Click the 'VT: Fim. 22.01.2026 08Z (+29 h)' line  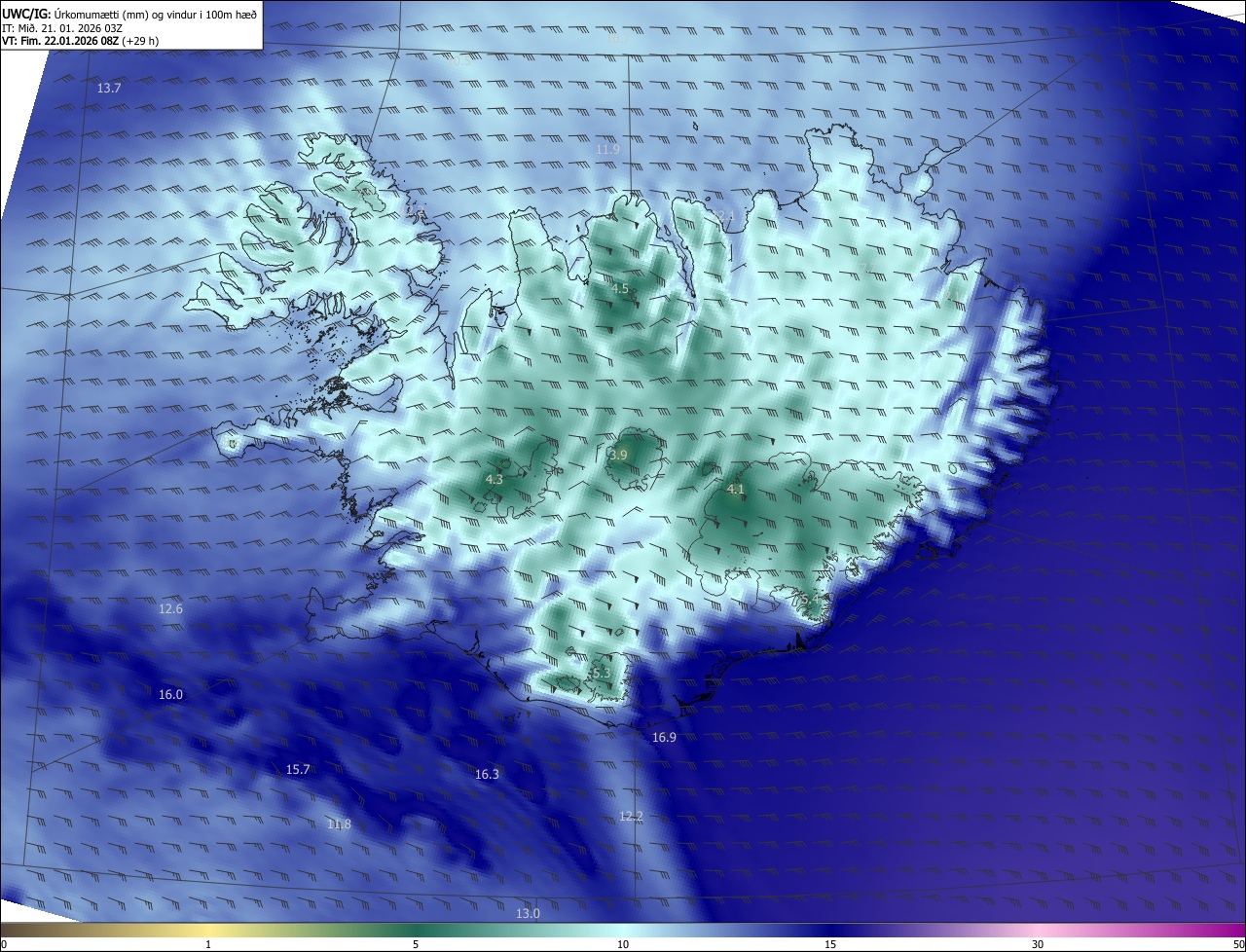coord(80,42)
